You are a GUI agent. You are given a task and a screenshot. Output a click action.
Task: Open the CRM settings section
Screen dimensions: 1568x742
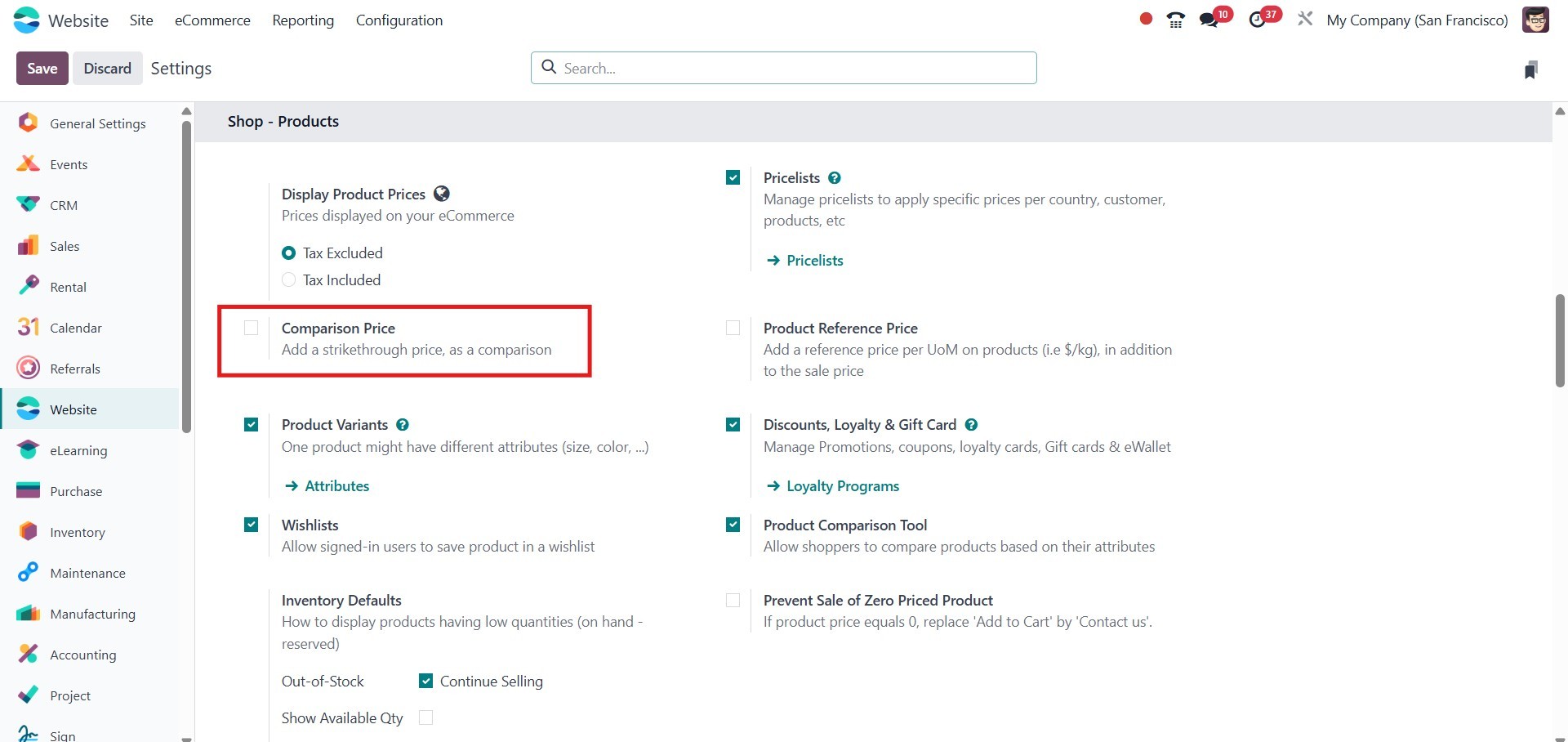(x=64, y=205)
